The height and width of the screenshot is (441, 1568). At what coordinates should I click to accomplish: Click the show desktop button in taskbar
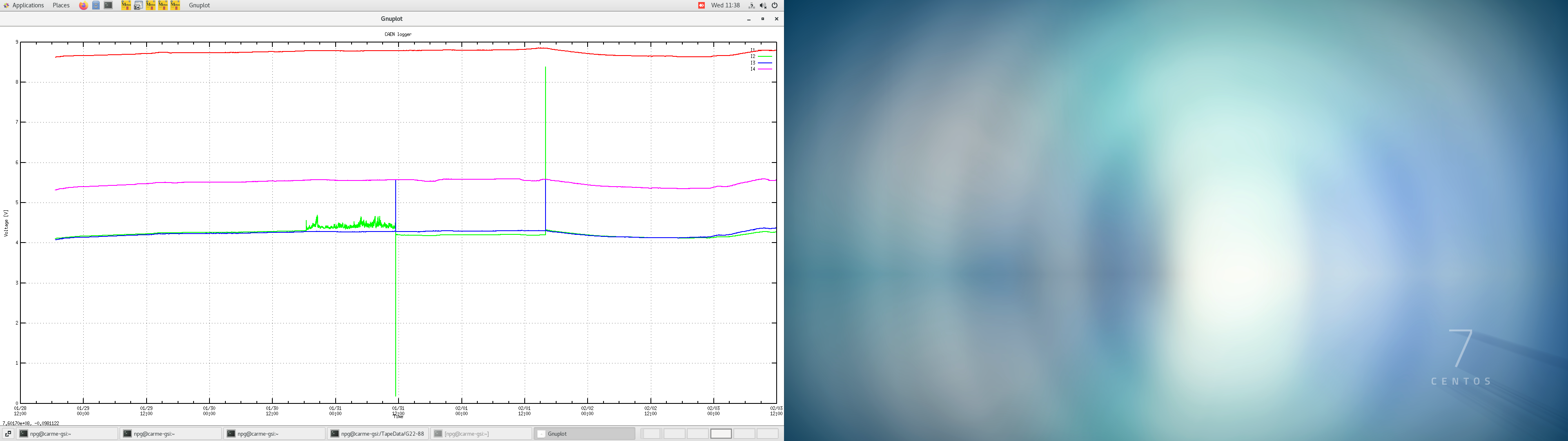pos(8,434)
